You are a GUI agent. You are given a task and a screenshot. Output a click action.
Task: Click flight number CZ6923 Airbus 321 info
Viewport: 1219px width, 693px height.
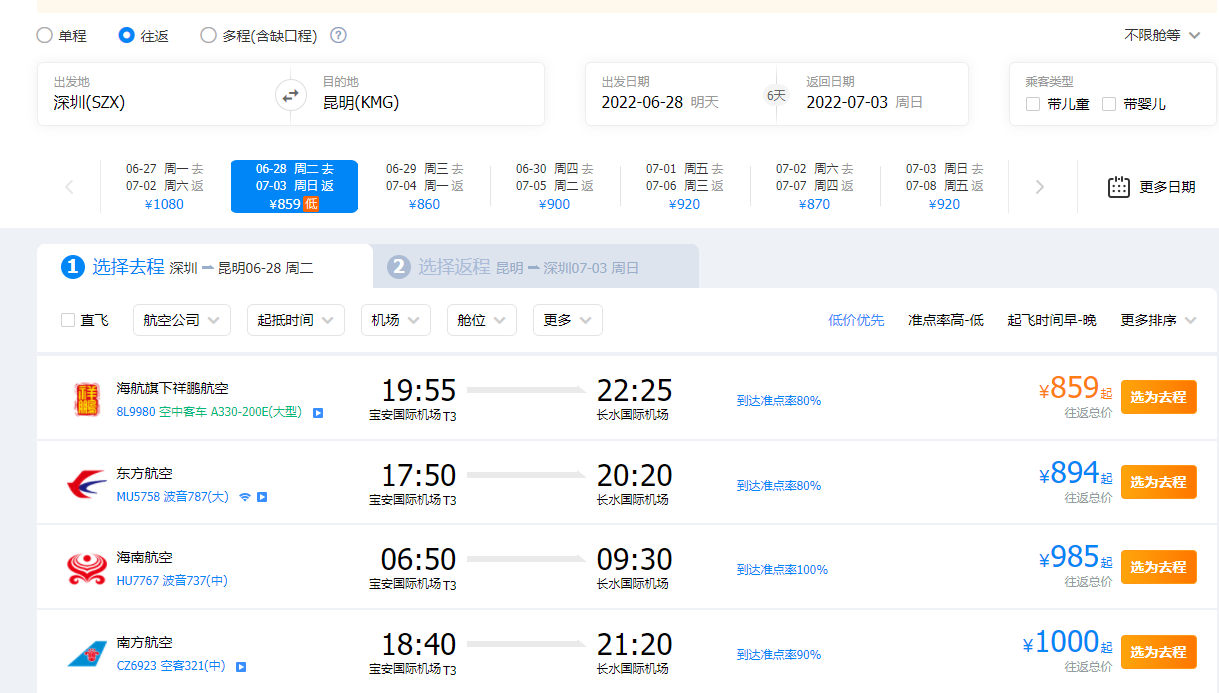click(171, 666)
